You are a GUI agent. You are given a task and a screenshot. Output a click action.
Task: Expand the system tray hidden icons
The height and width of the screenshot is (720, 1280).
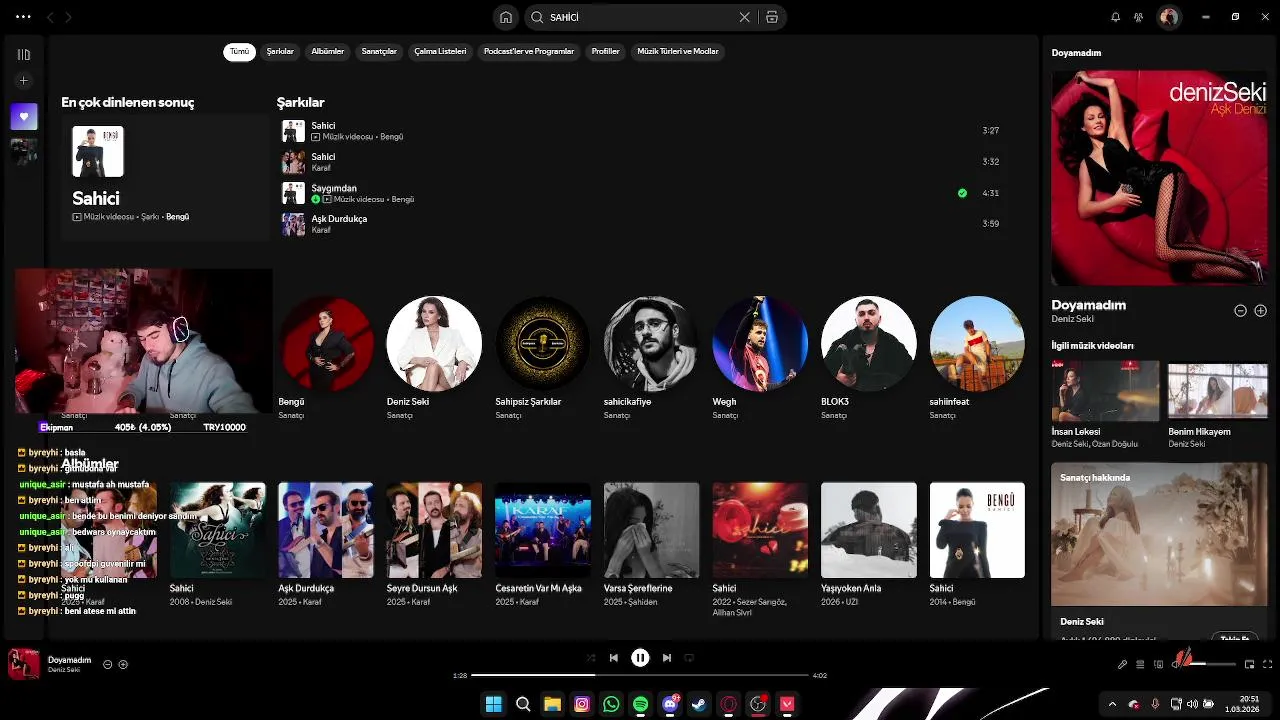click(1112, 704)
